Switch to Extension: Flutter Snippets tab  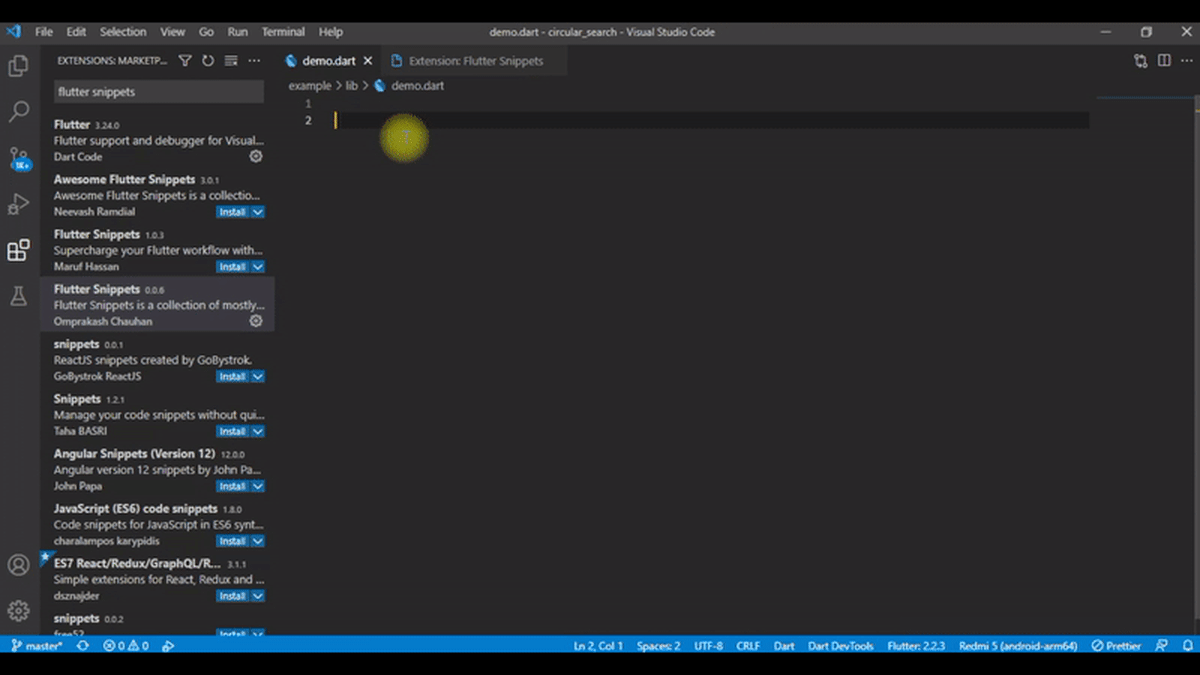coord(476,61)
